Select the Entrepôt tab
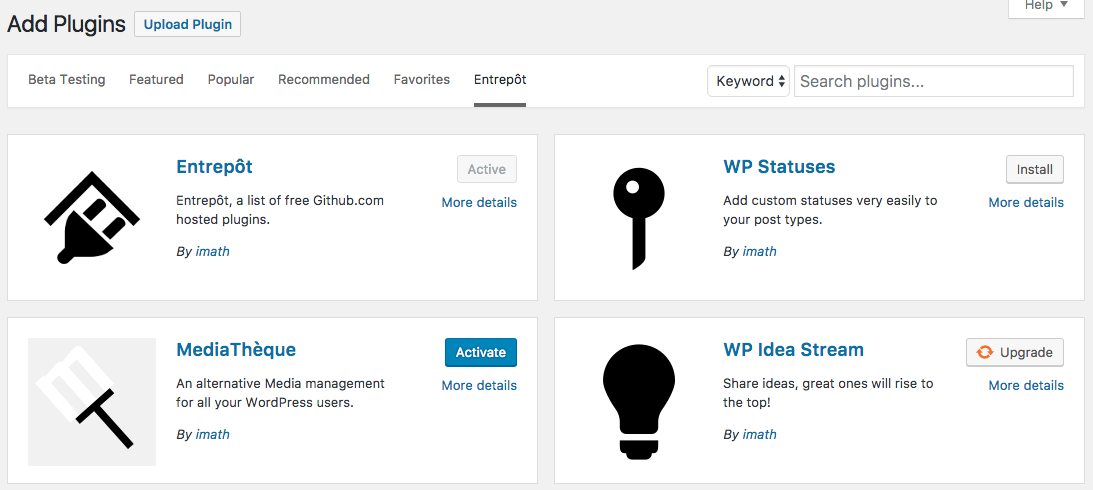The width and height of the screenshot is (1093, 490). [500, 79]
